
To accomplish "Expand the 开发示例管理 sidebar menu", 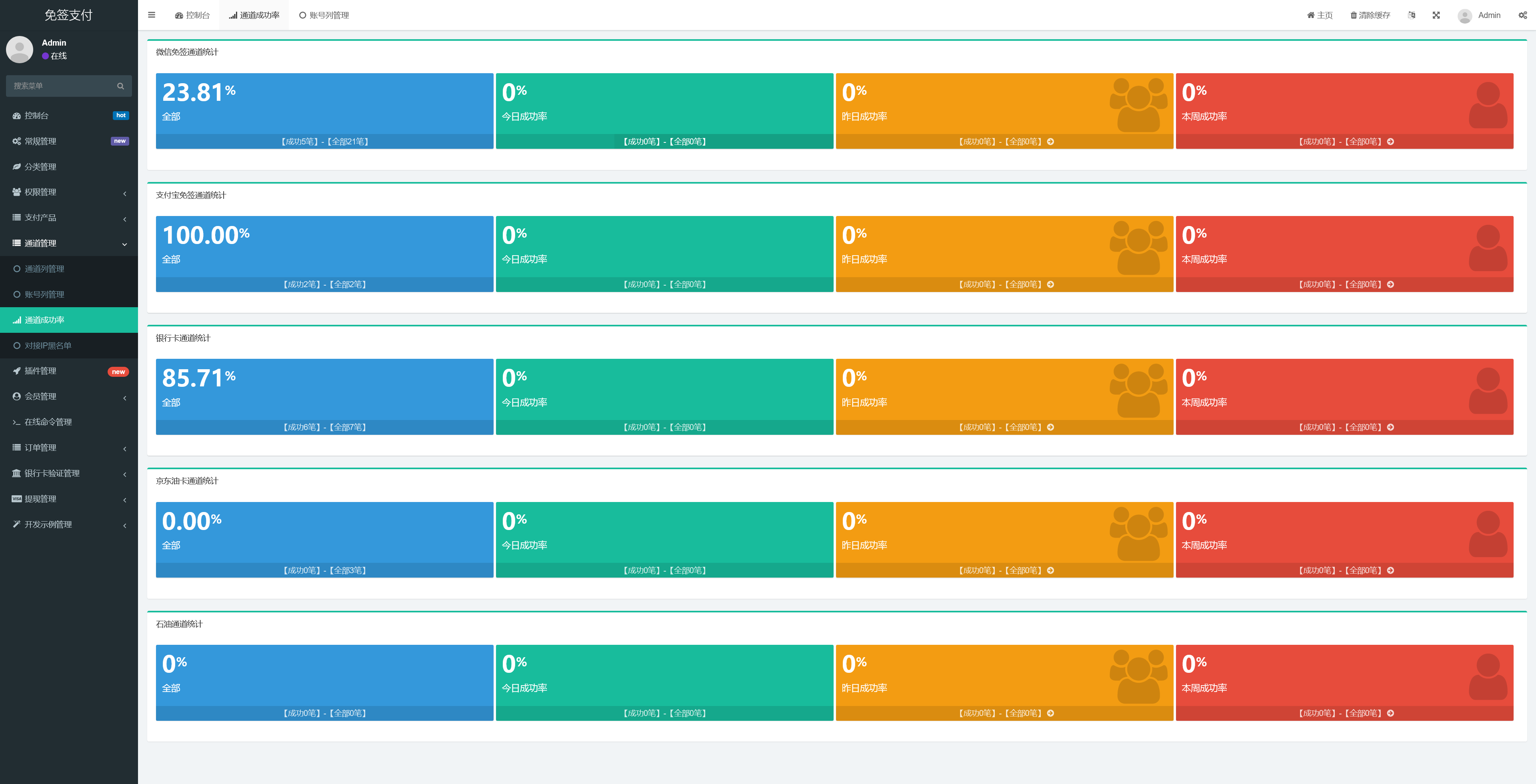I will coord(68,525).
